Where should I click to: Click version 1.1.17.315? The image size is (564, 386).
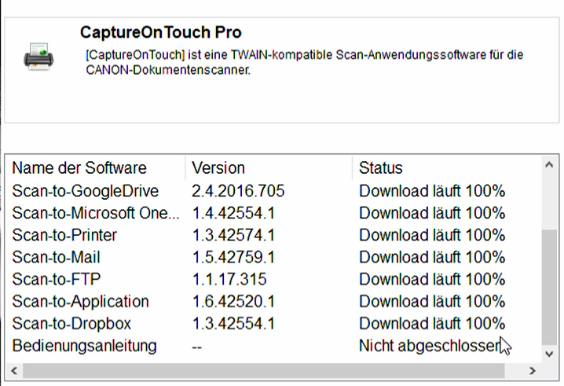click(x=229, y=280)
